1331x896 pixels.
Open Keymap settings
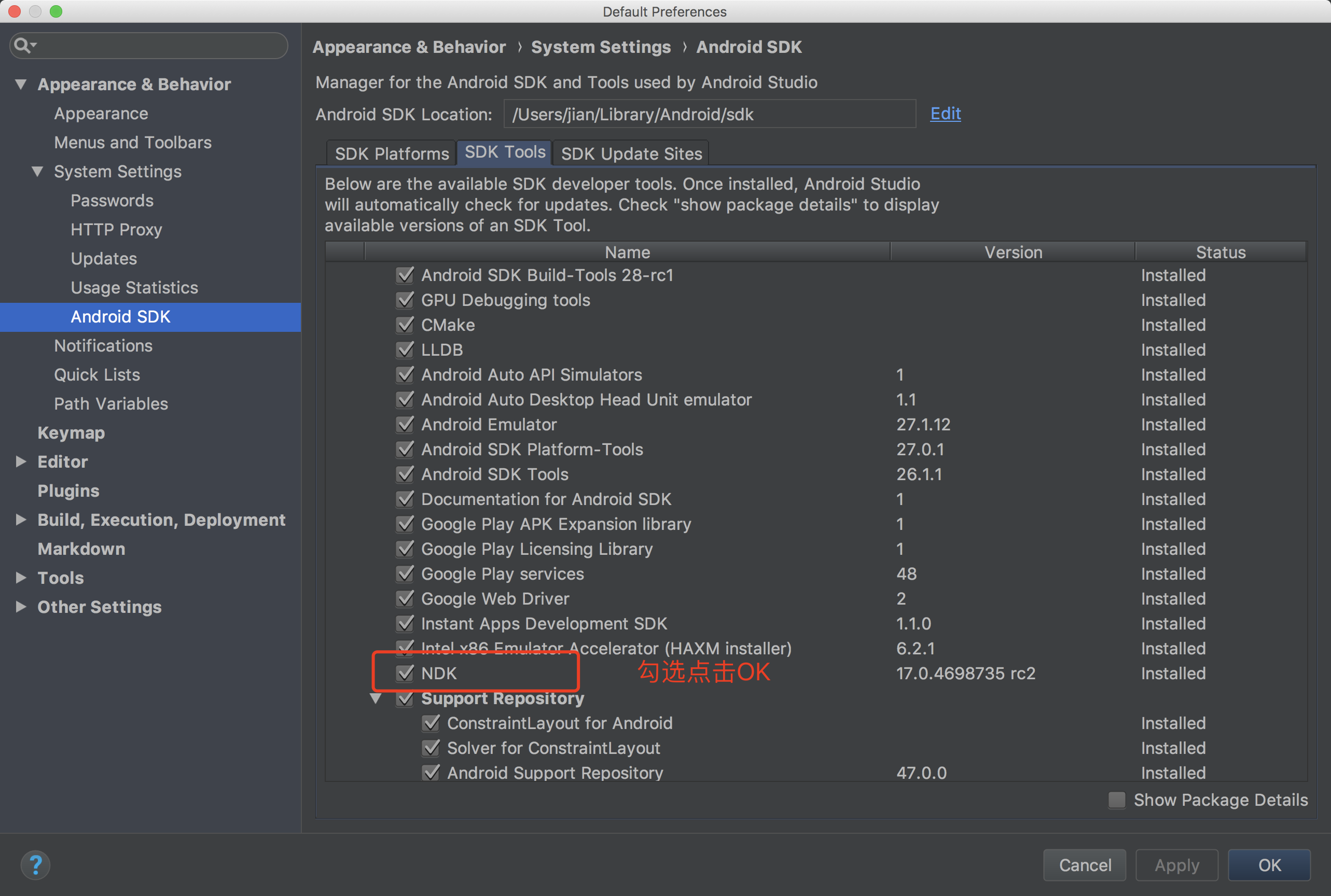[71, 432]
